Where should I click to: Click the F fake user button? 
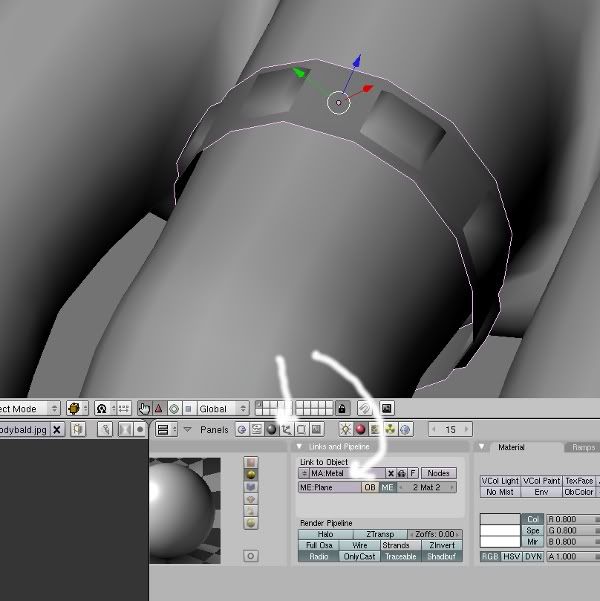tap(413, 473)
